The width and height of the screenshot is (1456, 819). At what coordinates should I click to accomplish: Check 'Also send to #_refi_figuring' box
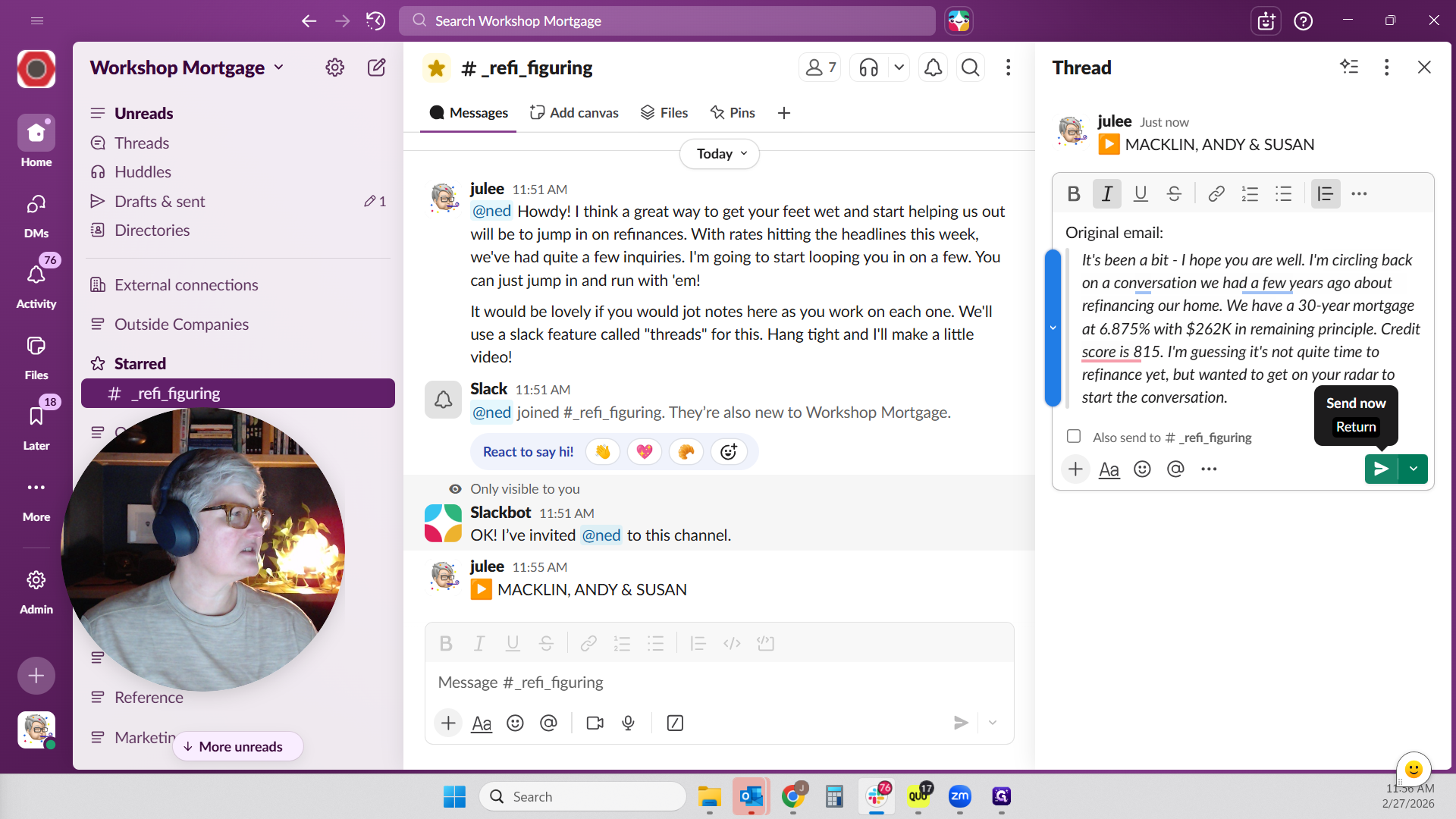pyautogui.click(x=1074, y=437)
